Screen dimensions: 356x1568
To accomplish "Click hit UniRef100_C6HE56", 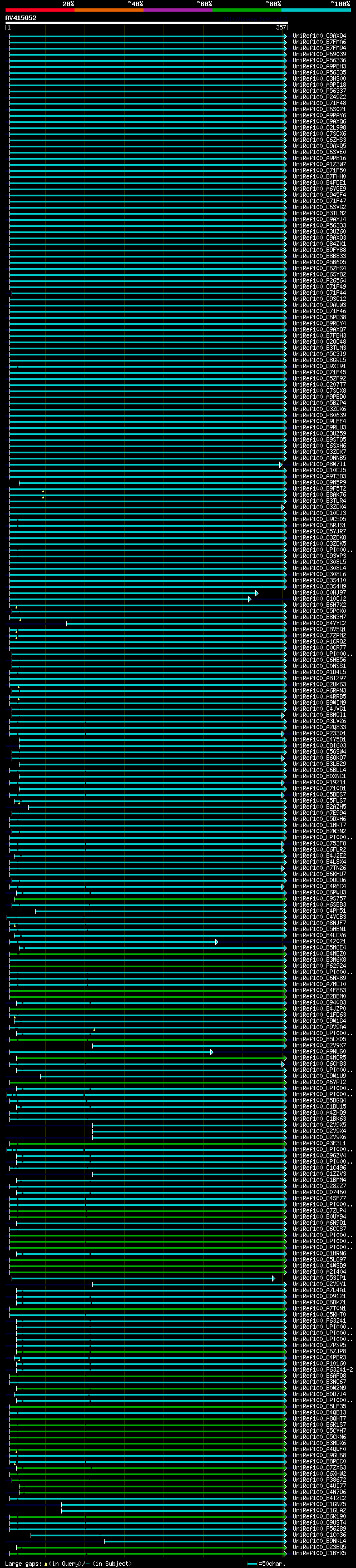I will click(x=319, y=660).
